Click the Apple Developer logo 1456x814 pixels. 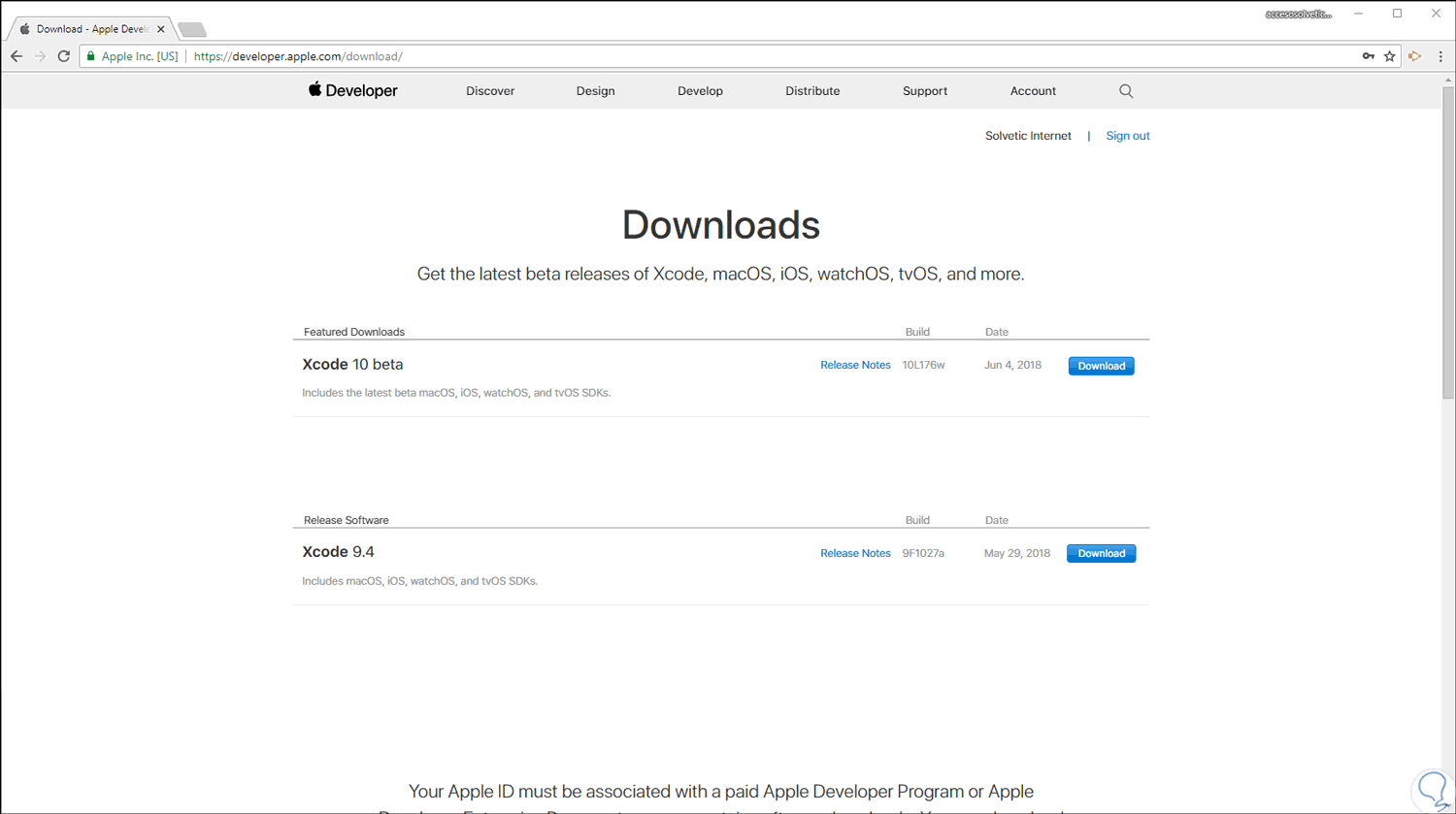click(353, 90)
